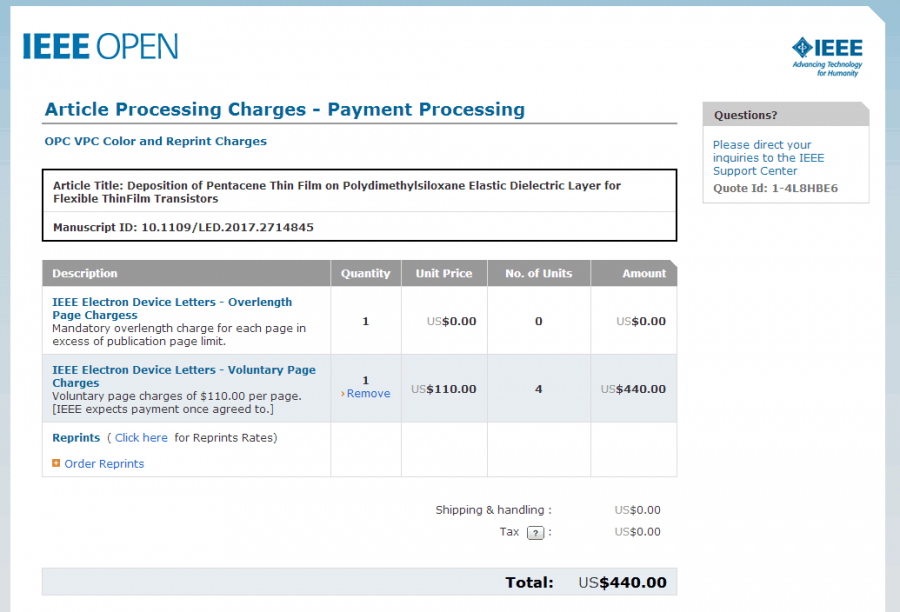Select the Reprints row label

click(x=76, y=437)
